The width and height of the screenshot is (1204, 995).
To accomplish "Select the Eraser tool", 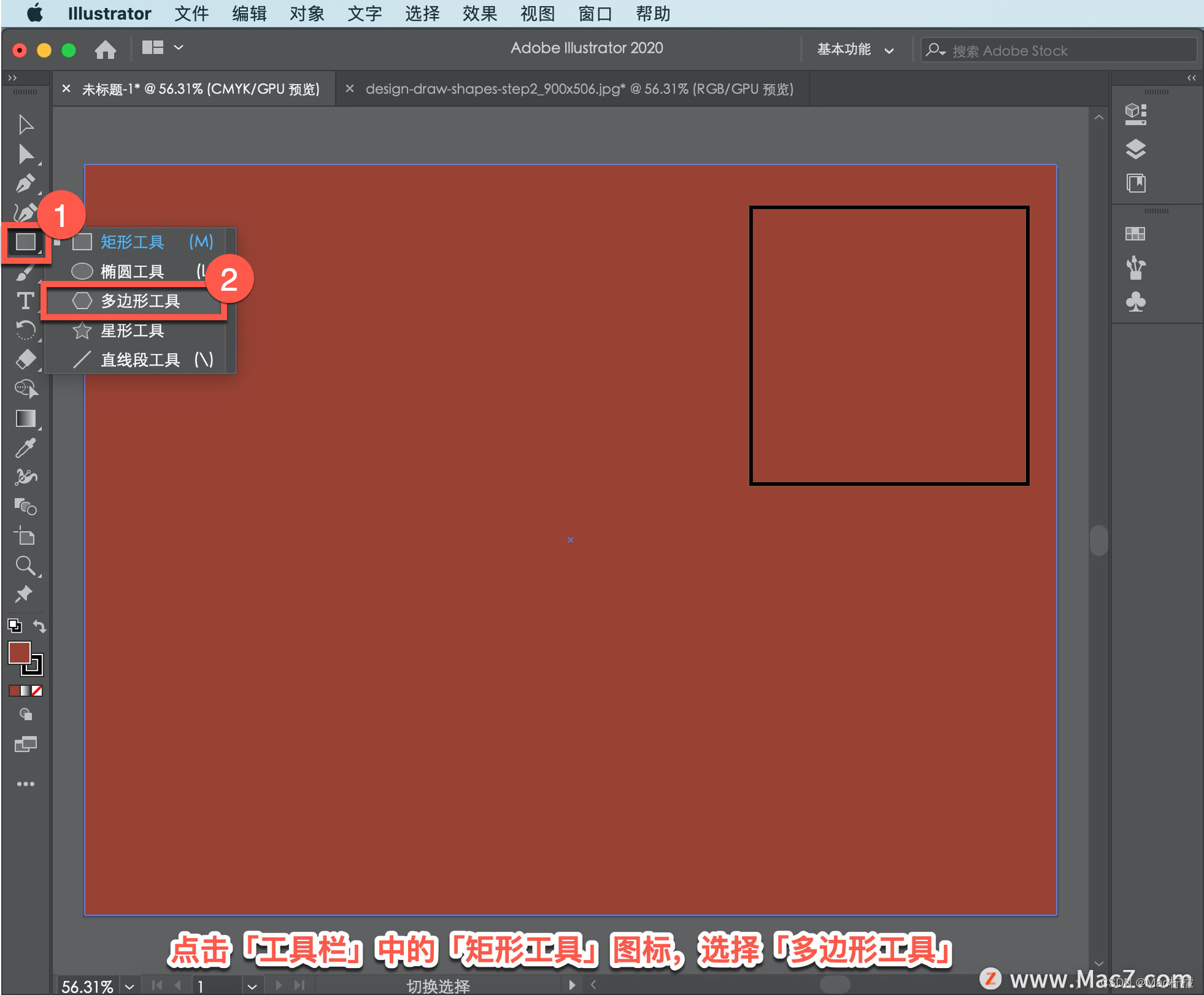I will [x=25, y=359].
